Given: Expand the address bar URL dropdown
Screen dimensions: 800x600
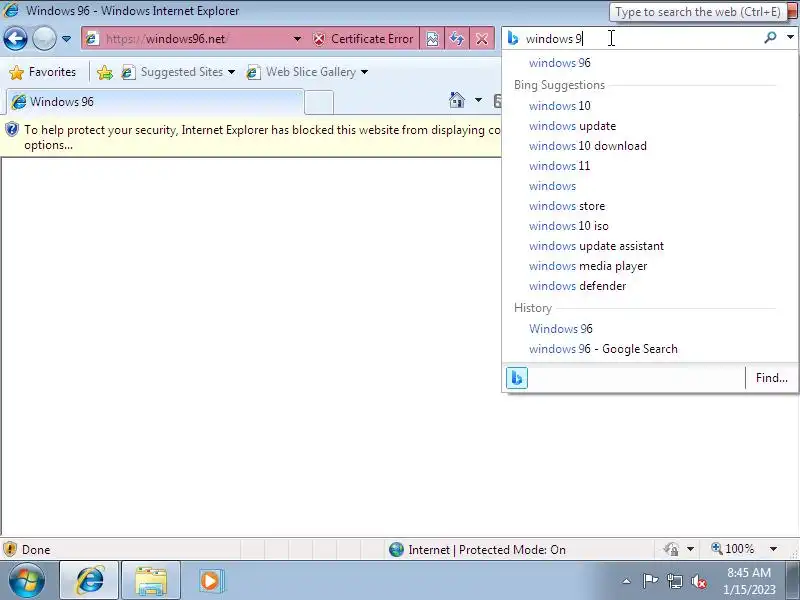Looking at the screenshot, I should 297,39.
